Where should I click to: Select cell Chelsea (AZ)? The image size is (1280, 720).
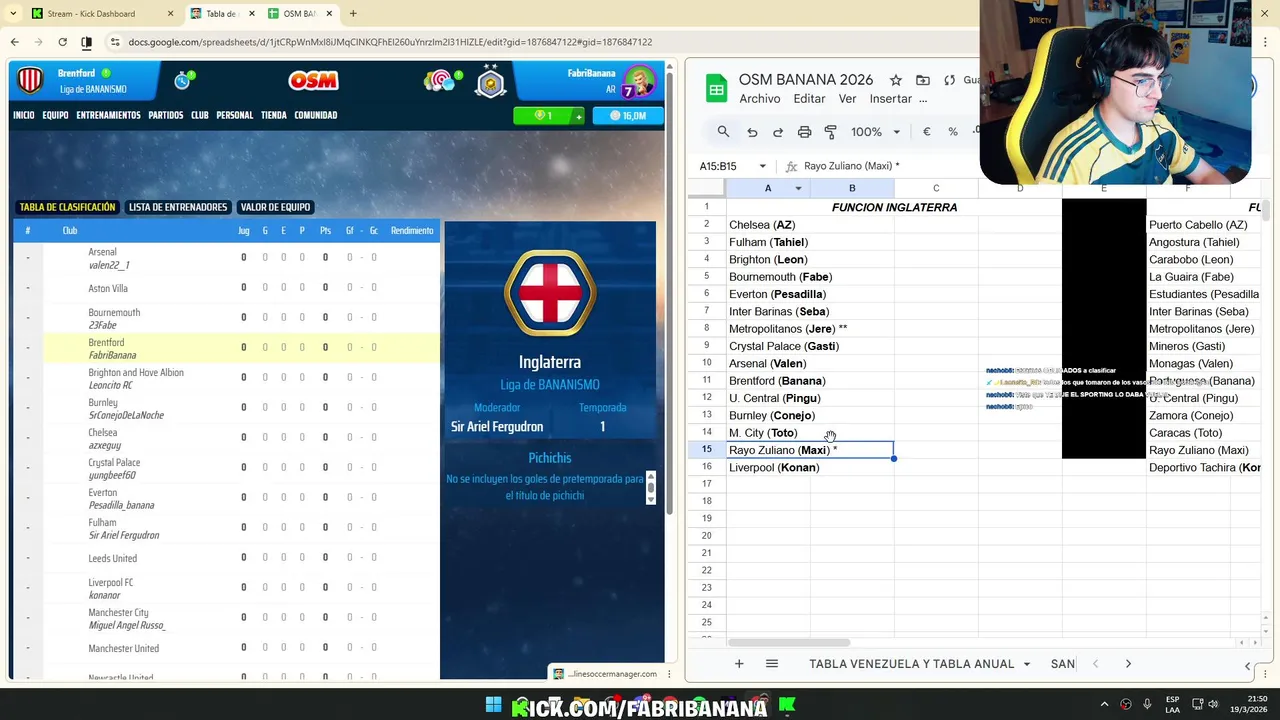point(810,225)
